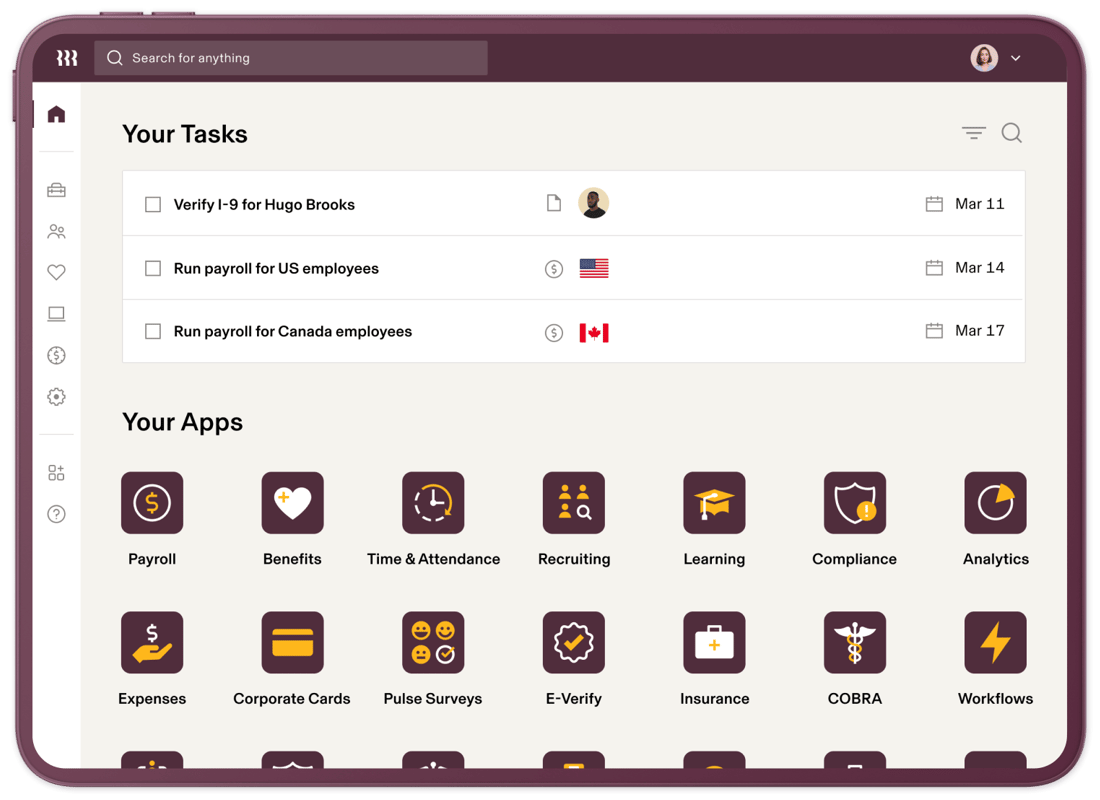Launch the Analytics app
1100x800 pixels.
995,502
